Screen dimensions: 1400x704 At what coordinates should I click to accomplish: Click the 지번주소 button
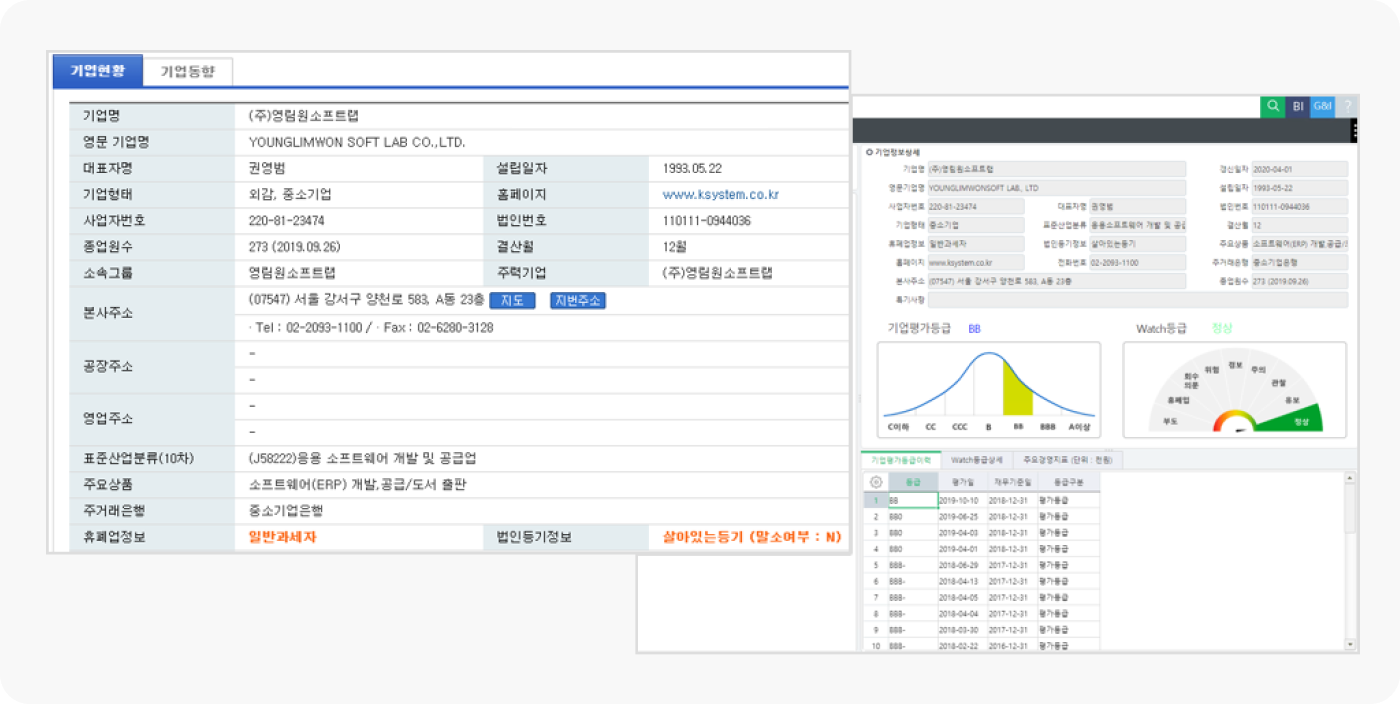coord(578,301)
